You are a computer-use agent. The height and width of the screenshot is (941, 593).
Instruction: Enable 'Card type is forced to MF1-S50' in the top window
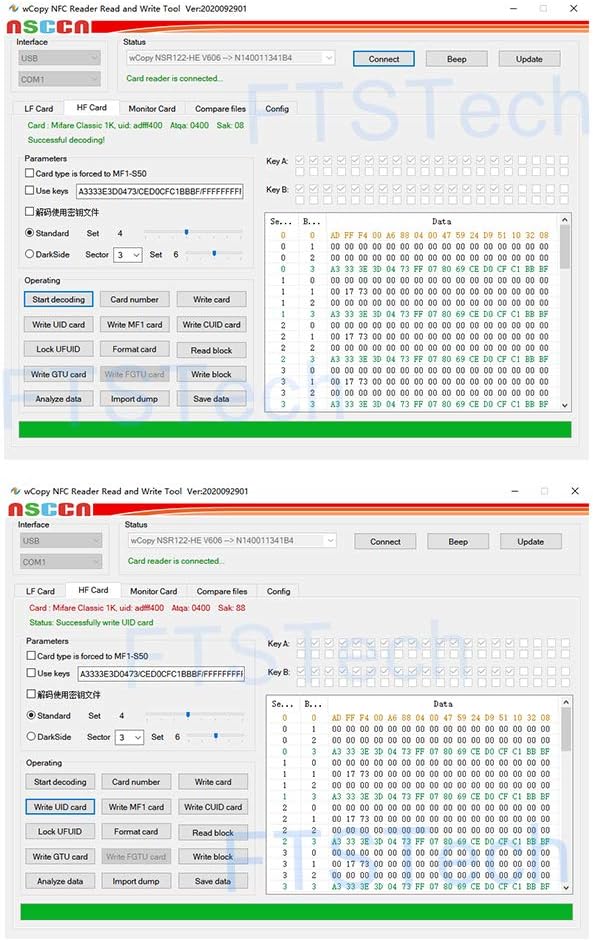point(29,173)
